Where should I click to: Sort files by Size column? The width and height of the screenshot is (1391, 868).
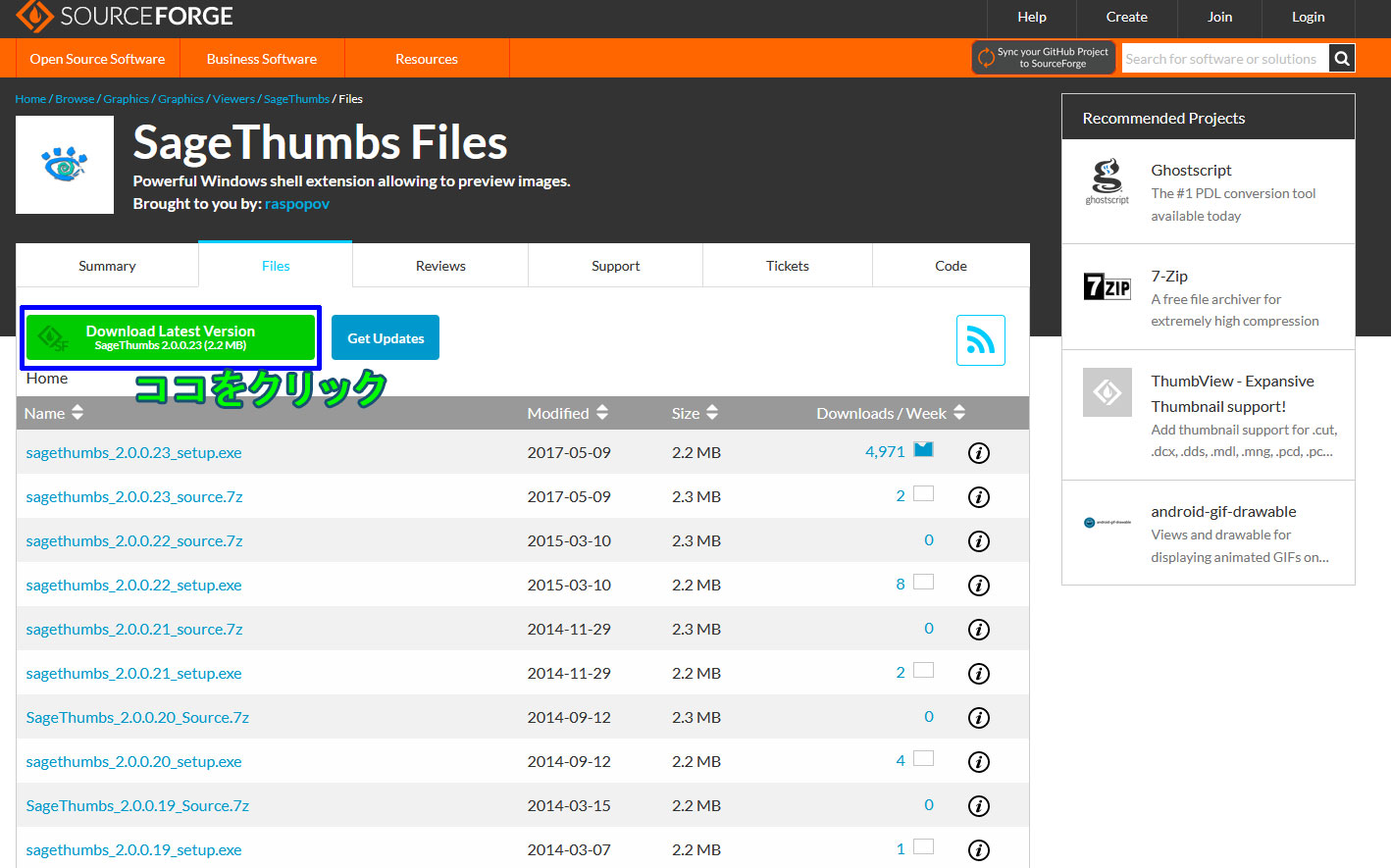click(x=695, y=413)
